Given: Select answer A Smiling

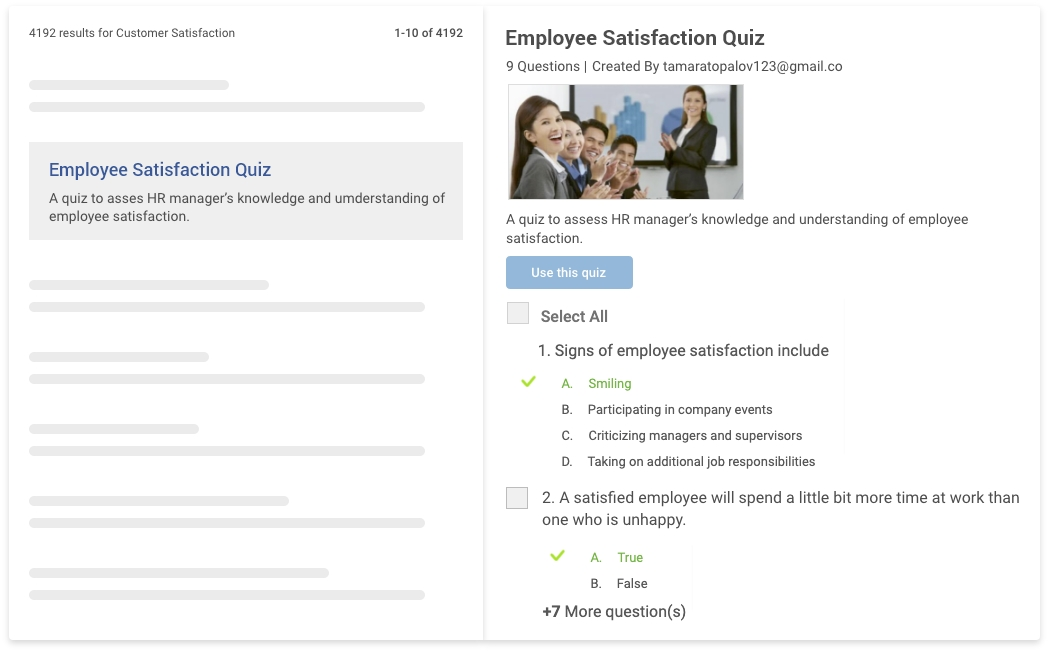Looking at the screenshot, I should tap(609, 384).
